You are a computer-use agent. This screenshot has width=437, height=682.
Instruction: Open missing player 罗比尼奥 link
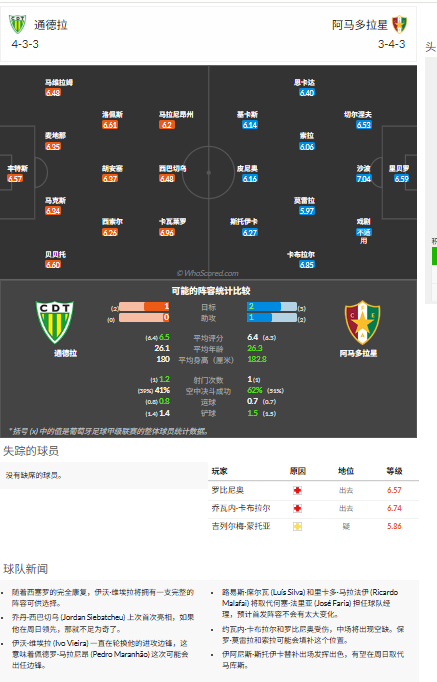click(227, 490)
